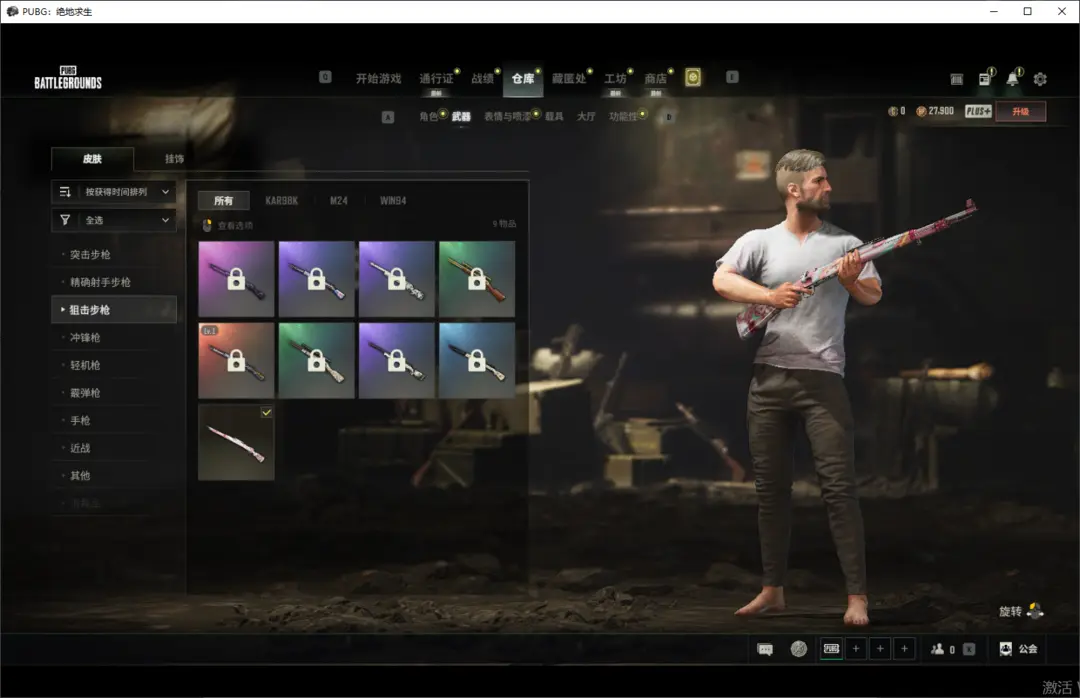Viewport: 1080px width, 698px height.
Task: Go to 开始游戏 menu
Action: [378, 79]
